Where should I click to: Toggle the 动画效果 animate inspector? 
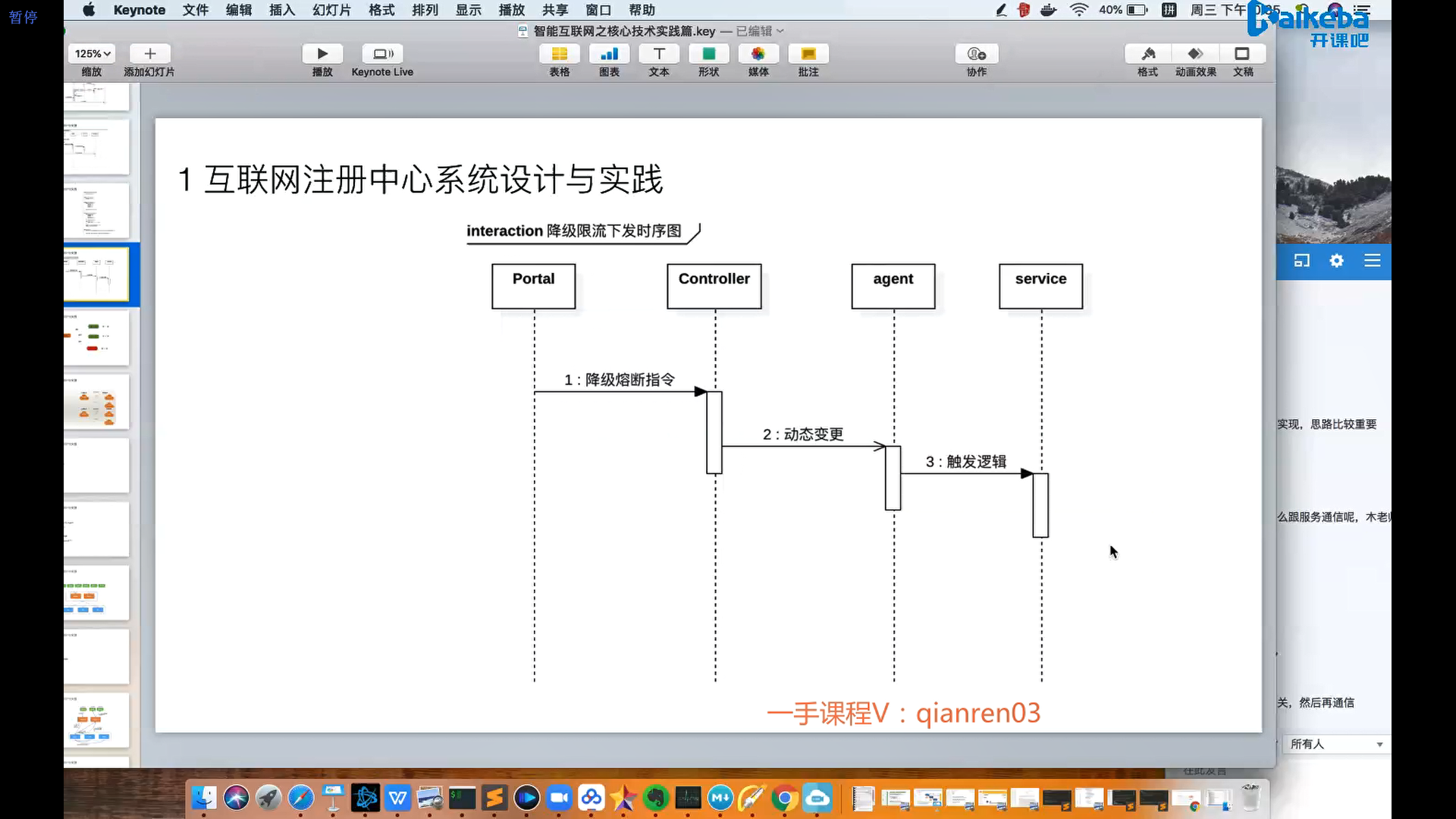(x=1195, y=54)
